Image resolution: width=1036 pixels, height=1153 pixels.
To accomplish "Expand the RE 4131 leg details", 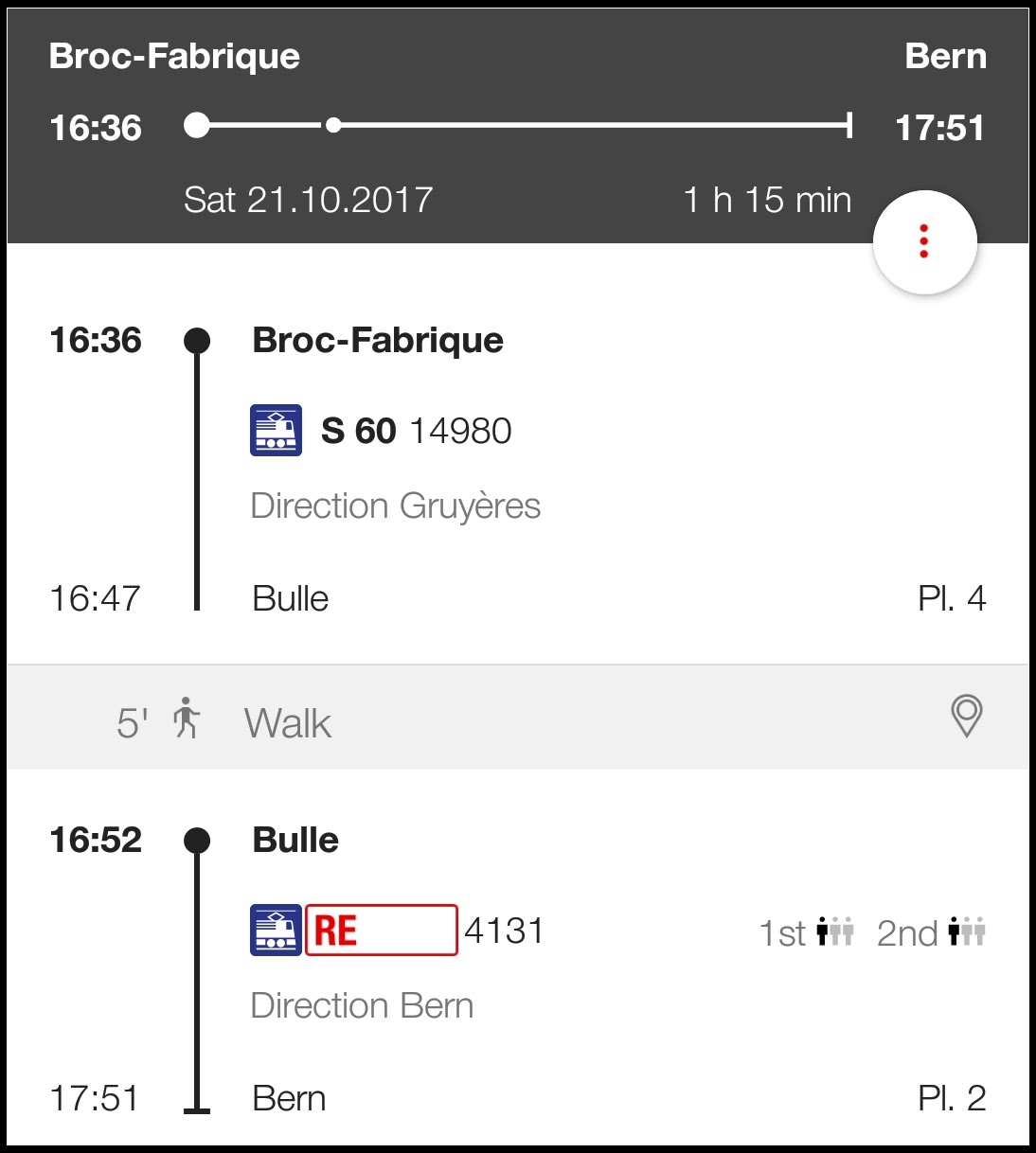I will pyautogui.click(x=504, y=931).
